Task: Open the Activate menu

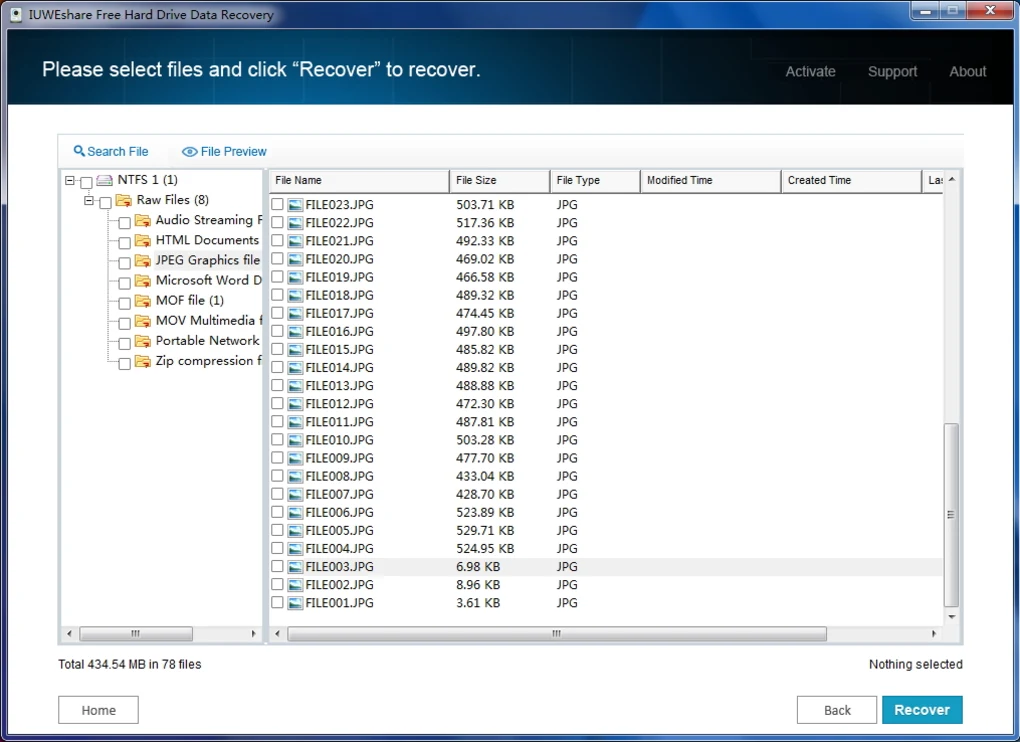Action: tap(810, 71)
